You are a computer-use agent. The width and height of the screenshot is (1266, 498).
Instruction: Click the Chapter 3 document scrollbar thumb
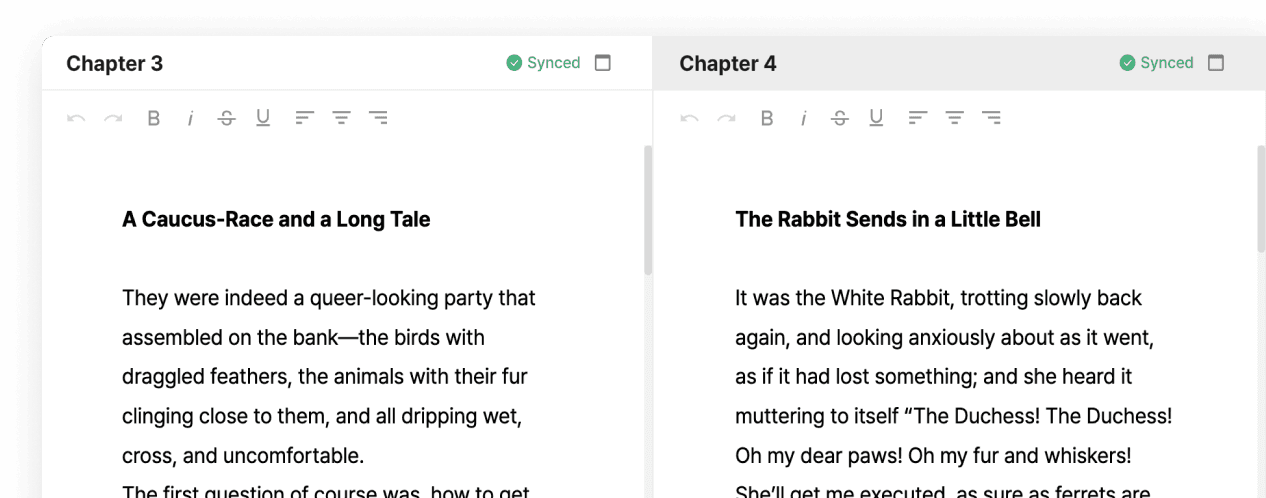click(648, 210)
